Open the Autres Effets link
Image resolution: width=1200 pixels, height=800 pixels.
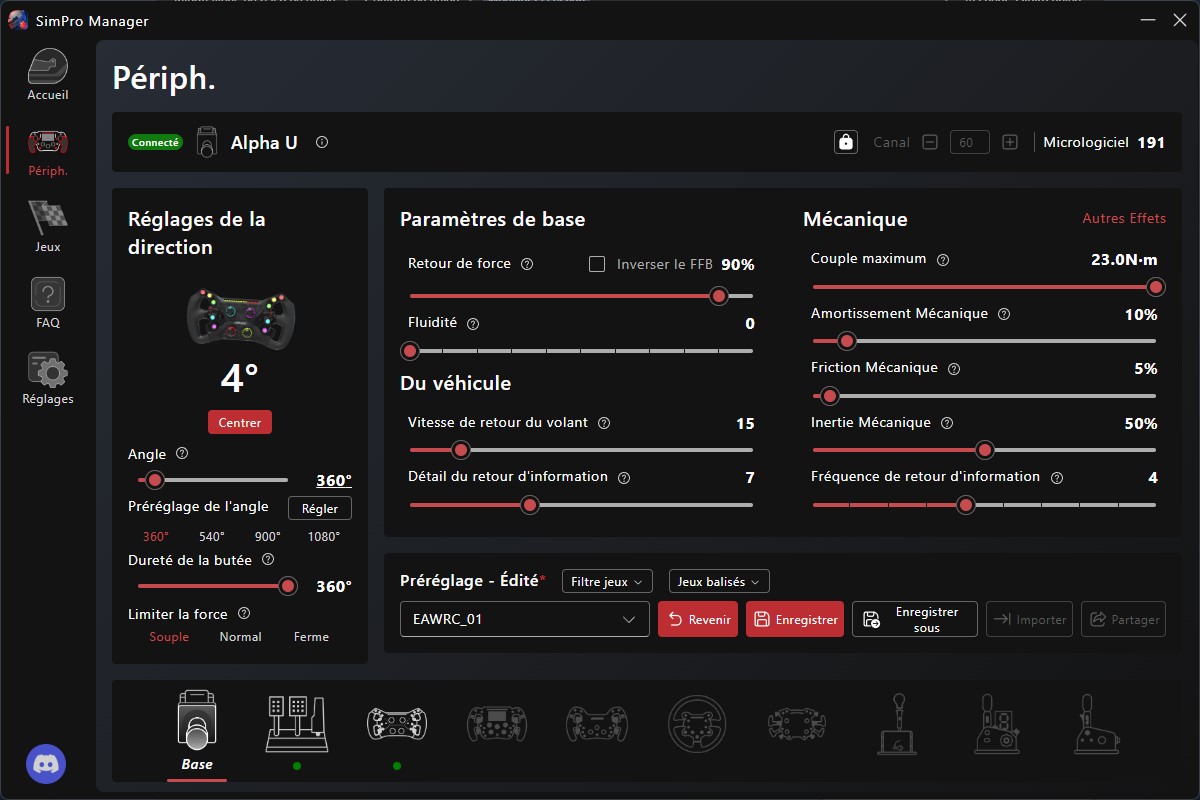click(1124, 218)
